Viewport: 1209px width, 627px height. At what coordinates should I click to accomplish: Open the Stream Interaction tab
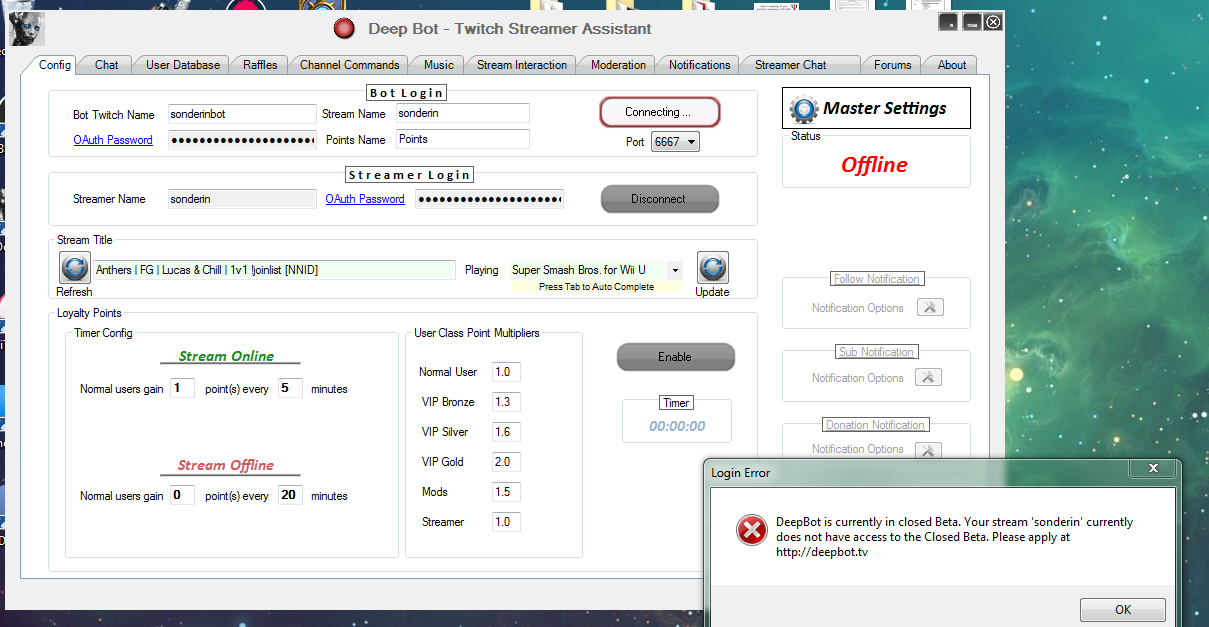coord(522,65)
